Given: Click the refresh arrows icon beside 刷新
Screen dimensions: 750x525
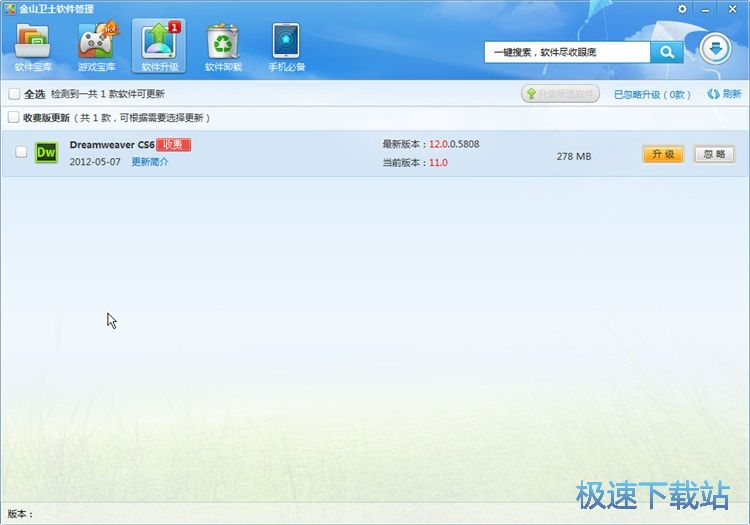Looking at the screenshot, I should pos(713,94).
